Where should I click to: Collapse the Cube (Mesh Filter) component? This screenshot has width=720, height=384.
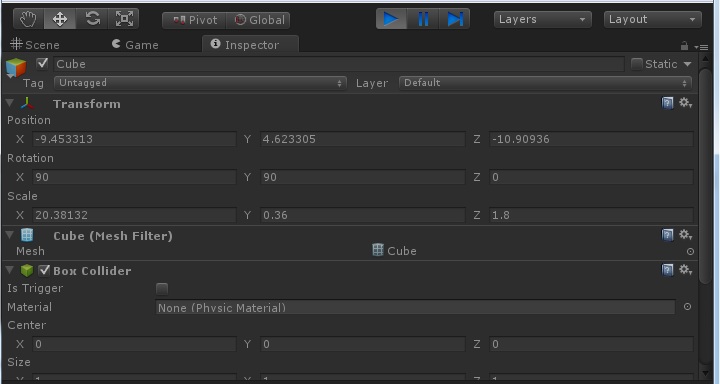(10, 235)
